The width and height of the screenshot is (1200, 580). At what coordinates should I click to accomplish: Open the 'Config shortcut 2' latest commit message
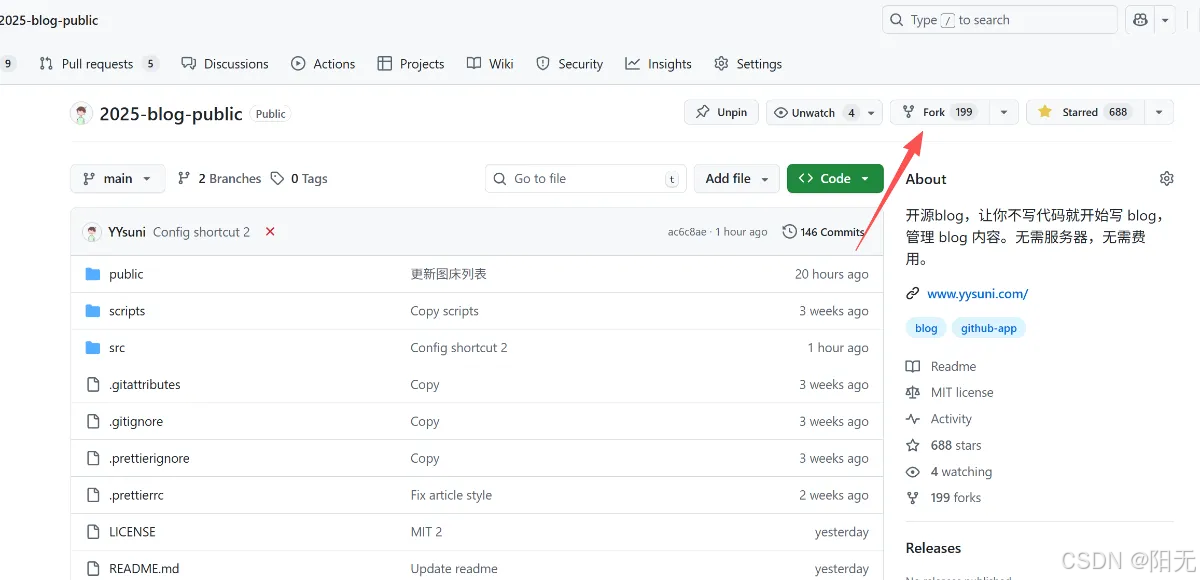201,232
